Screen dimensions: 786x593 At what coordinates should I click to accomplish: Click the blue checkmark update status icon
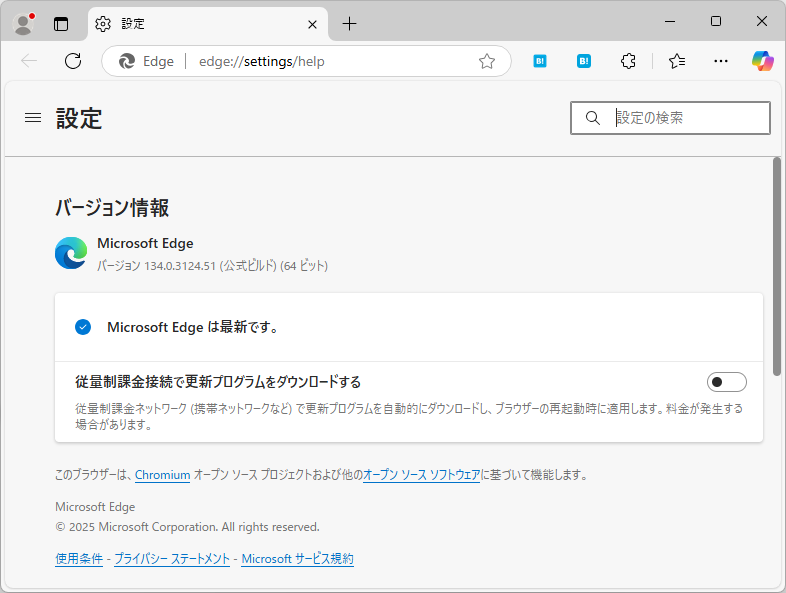coord(83,327)
